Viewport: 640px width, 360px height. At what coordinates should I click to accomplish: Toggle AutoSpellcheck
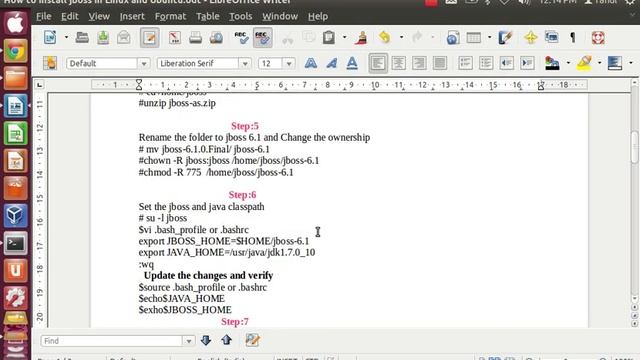pyautogui.click(x=262, y=38)
